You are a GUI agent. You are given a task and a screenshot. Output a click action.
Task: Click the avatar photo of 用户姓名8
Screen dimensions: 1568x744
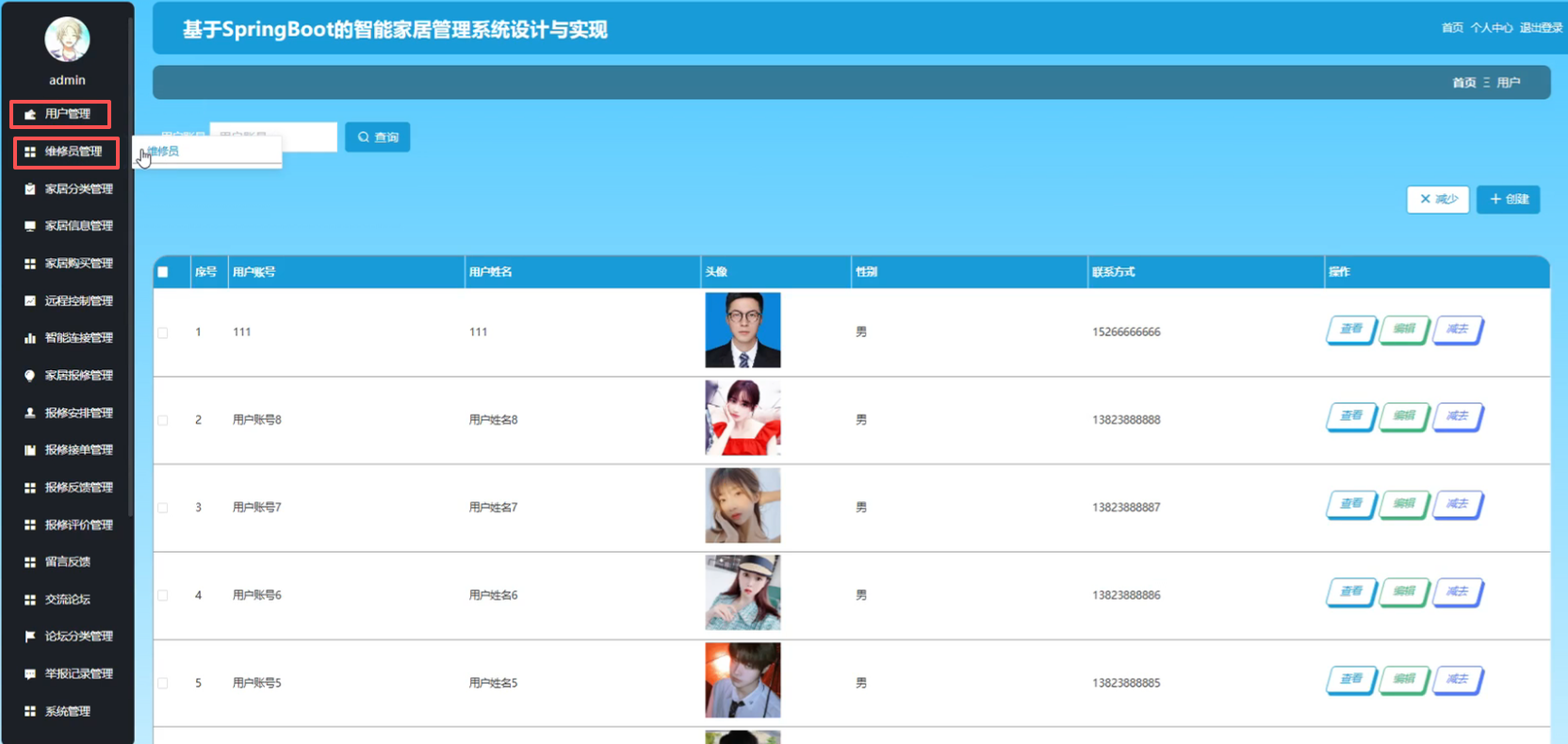click(743, 418)
